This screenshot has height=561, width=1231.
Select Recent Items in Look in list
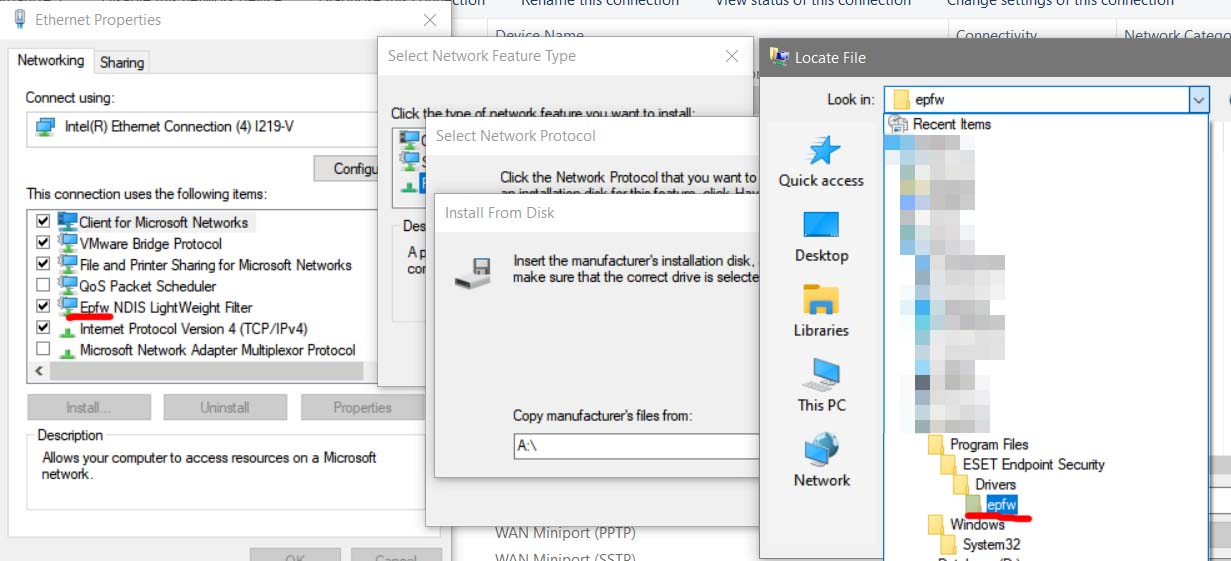[x=951, y=124]
